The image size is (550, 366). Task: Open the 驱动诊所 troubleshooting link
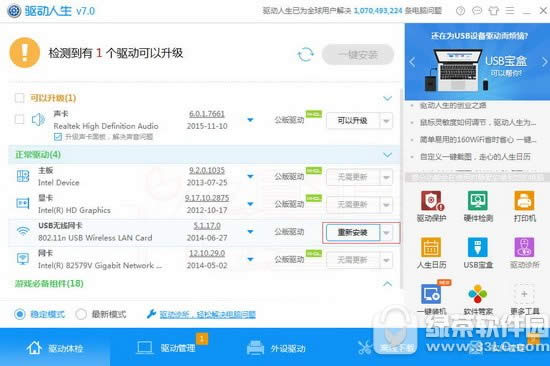click(208, 314)
